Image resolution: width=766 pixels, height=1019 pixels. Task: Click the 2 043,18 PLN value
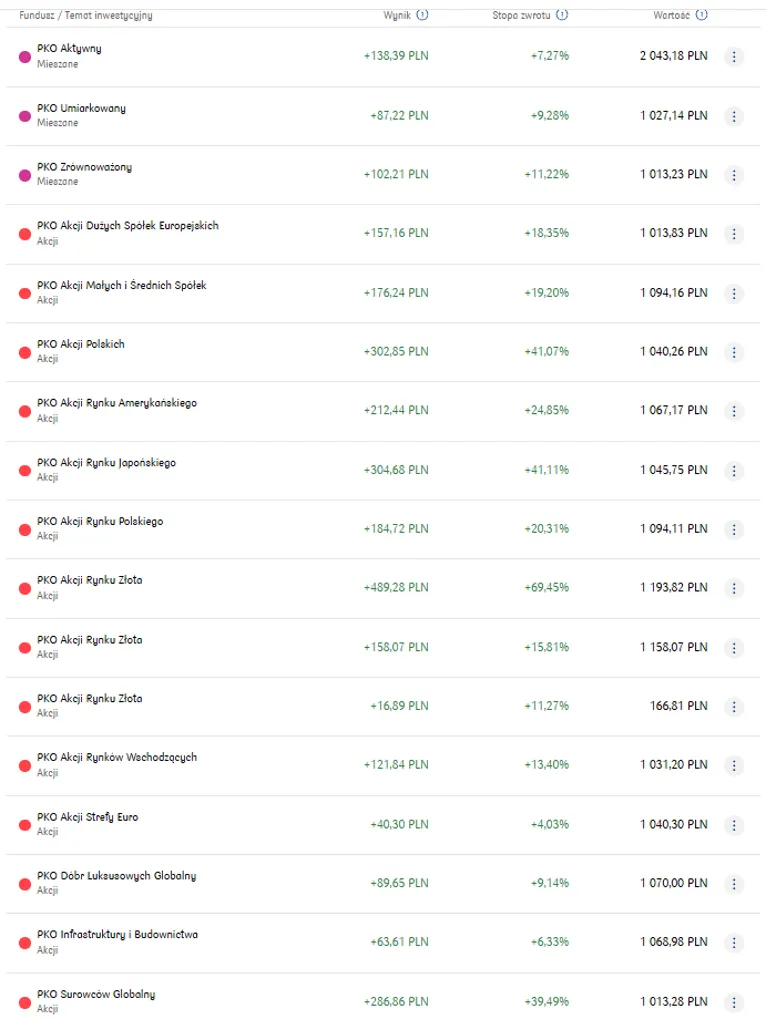(674, 56)
